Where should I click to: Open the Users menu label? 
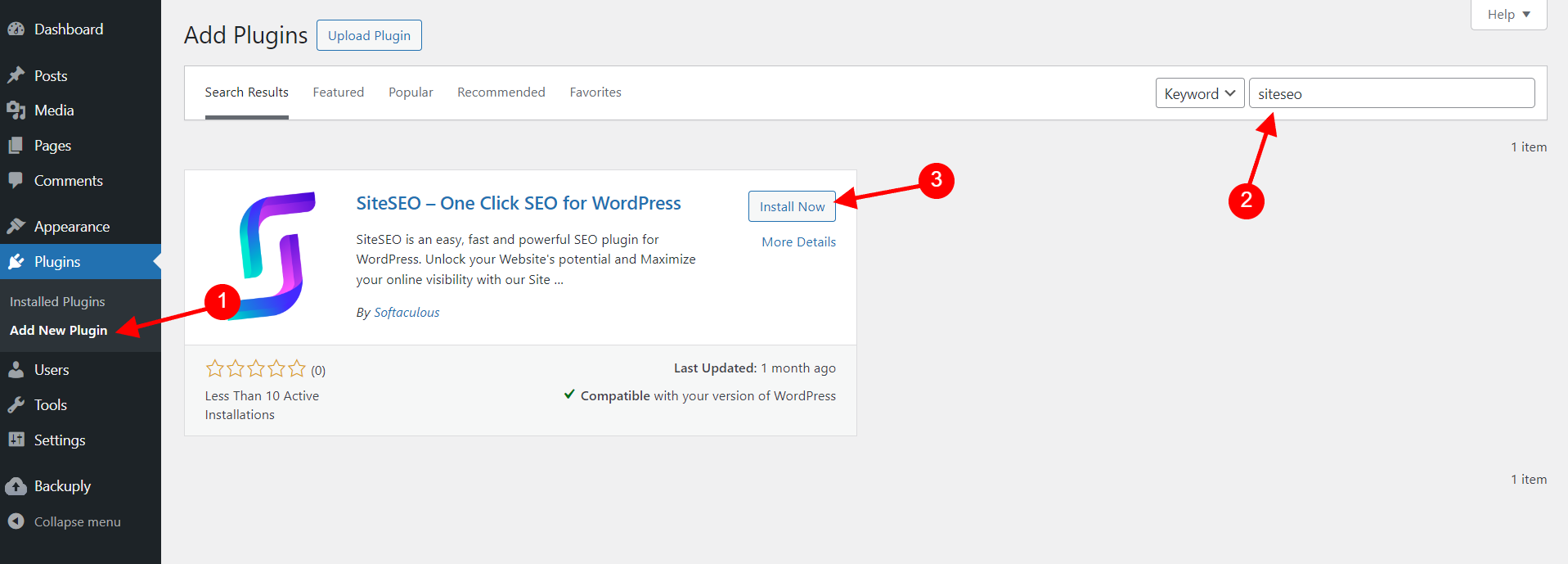[52, 370]
